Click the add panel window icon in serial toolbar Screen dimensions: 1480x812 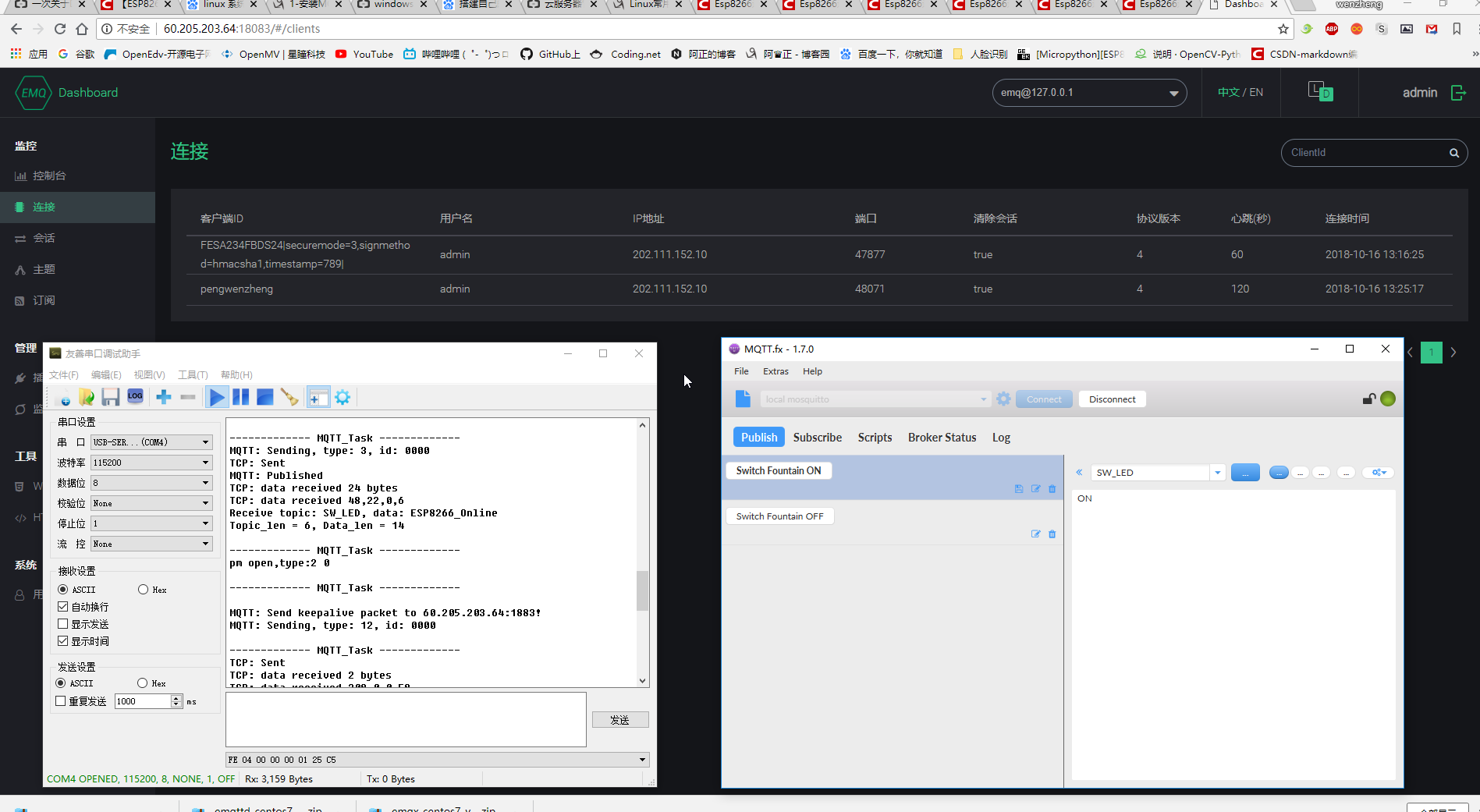click(x=318, y=398)
